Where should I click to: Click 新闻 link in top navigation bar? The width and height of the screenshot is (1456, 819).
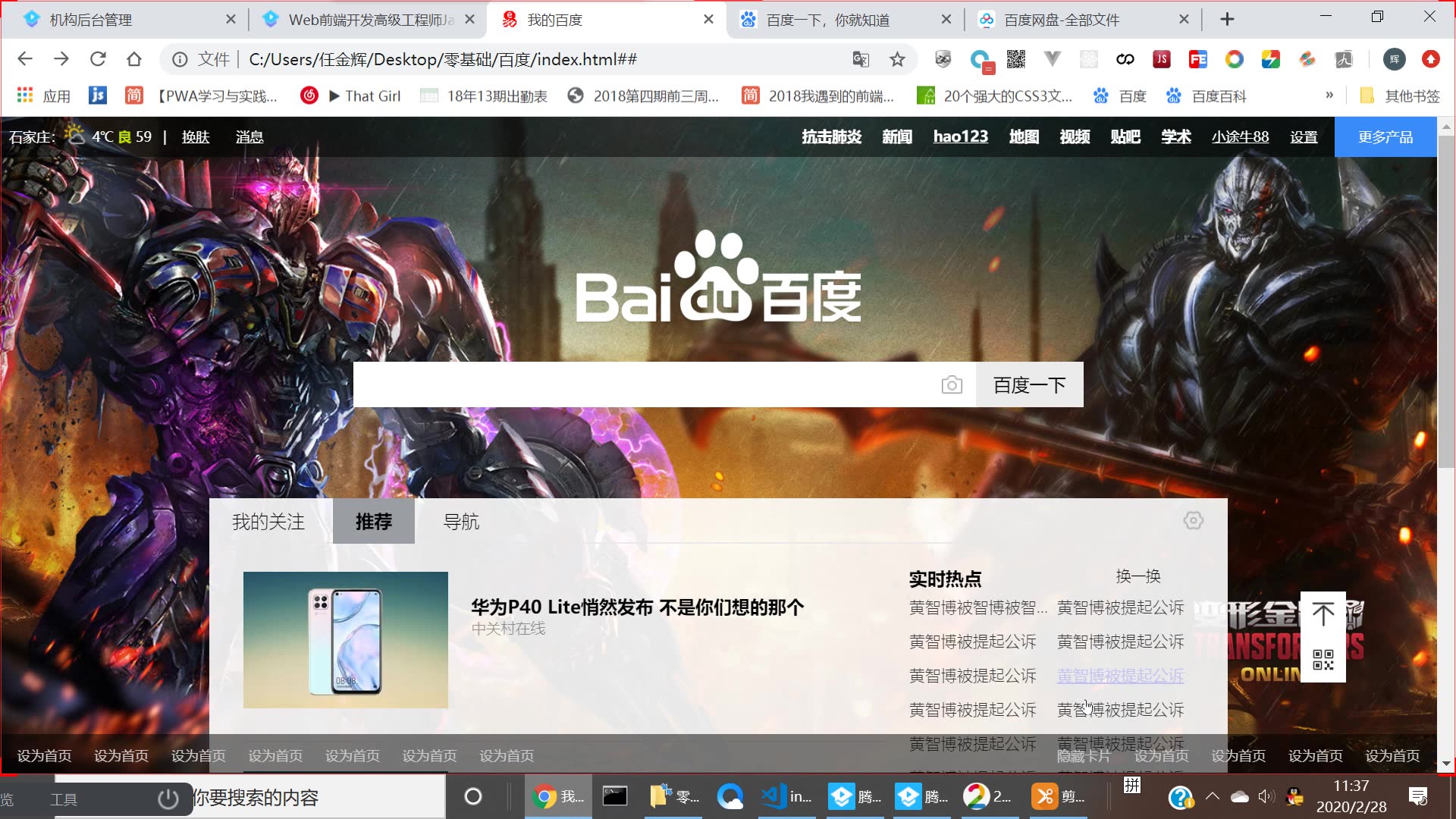pos(895,138)
